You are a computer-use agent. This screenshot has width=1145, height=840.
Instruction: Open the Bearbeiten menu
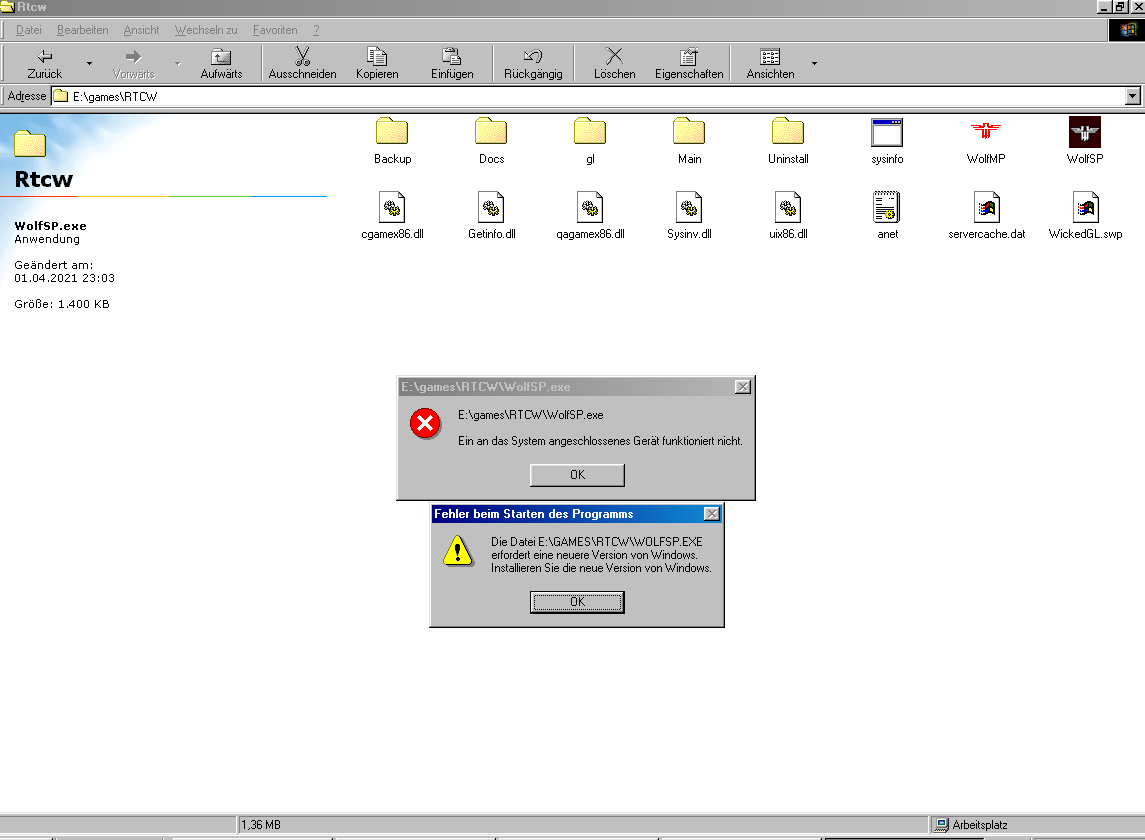click(x=83, y=30)
